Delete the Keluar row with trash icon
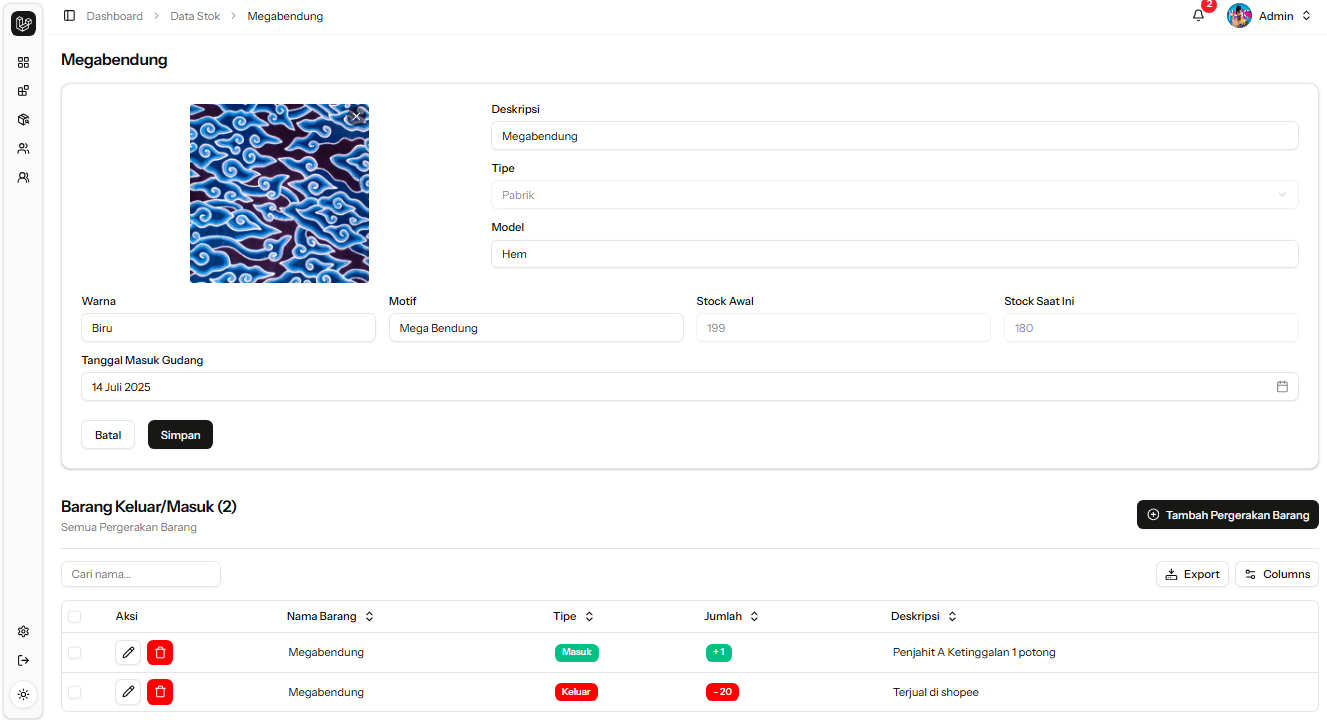The height and width of the screenshot is (720, 1327). 160,692
